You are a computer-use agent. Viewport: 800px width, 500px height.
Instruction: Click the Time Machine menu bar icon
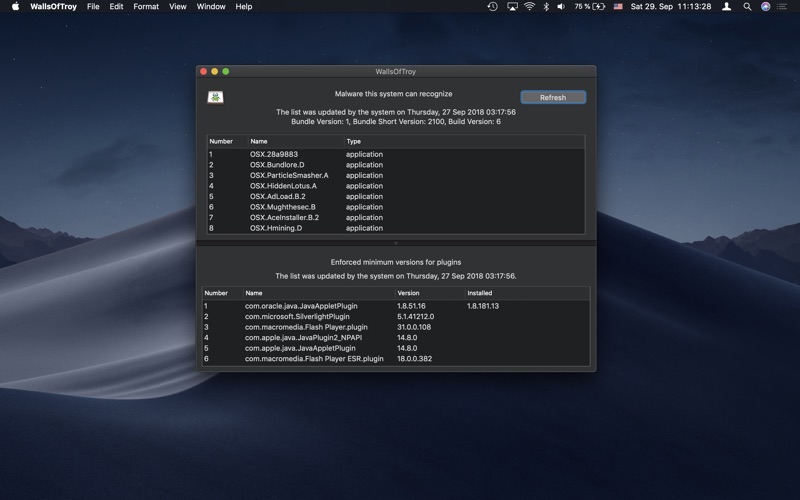[492, 7]
